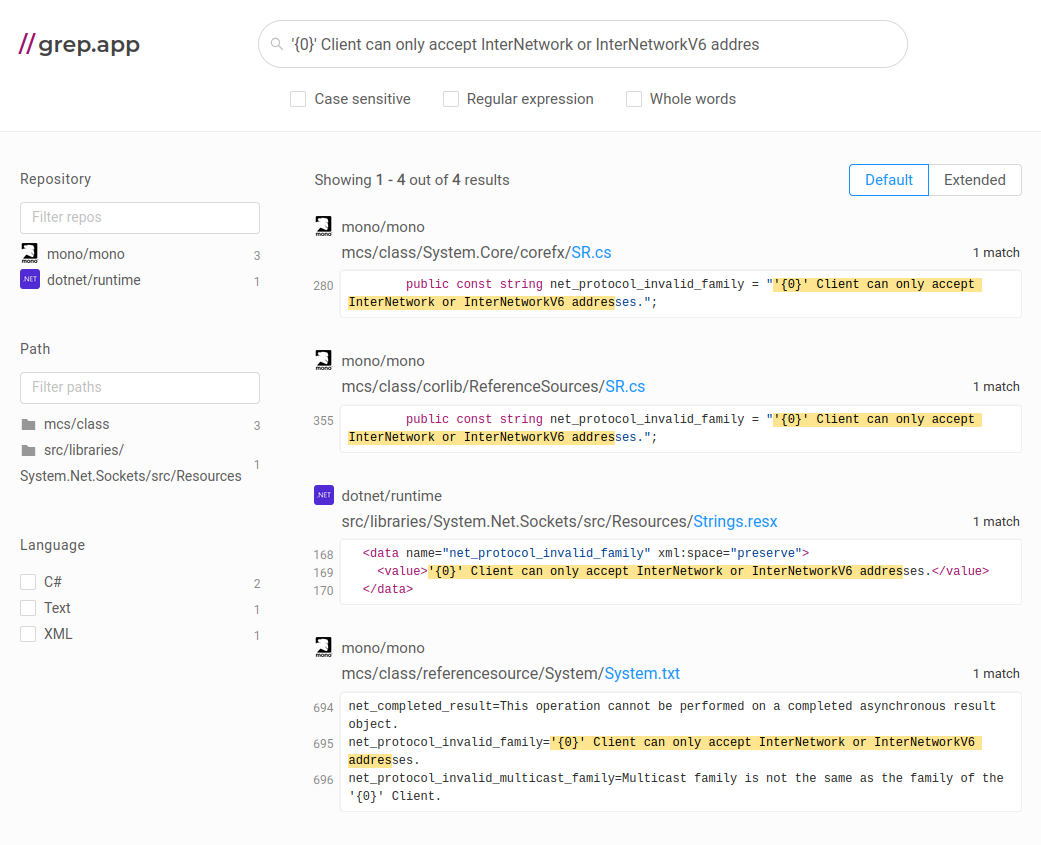Click .NET logo above the Strings.resx result
1041x845 pixels.
pos(324,495)
